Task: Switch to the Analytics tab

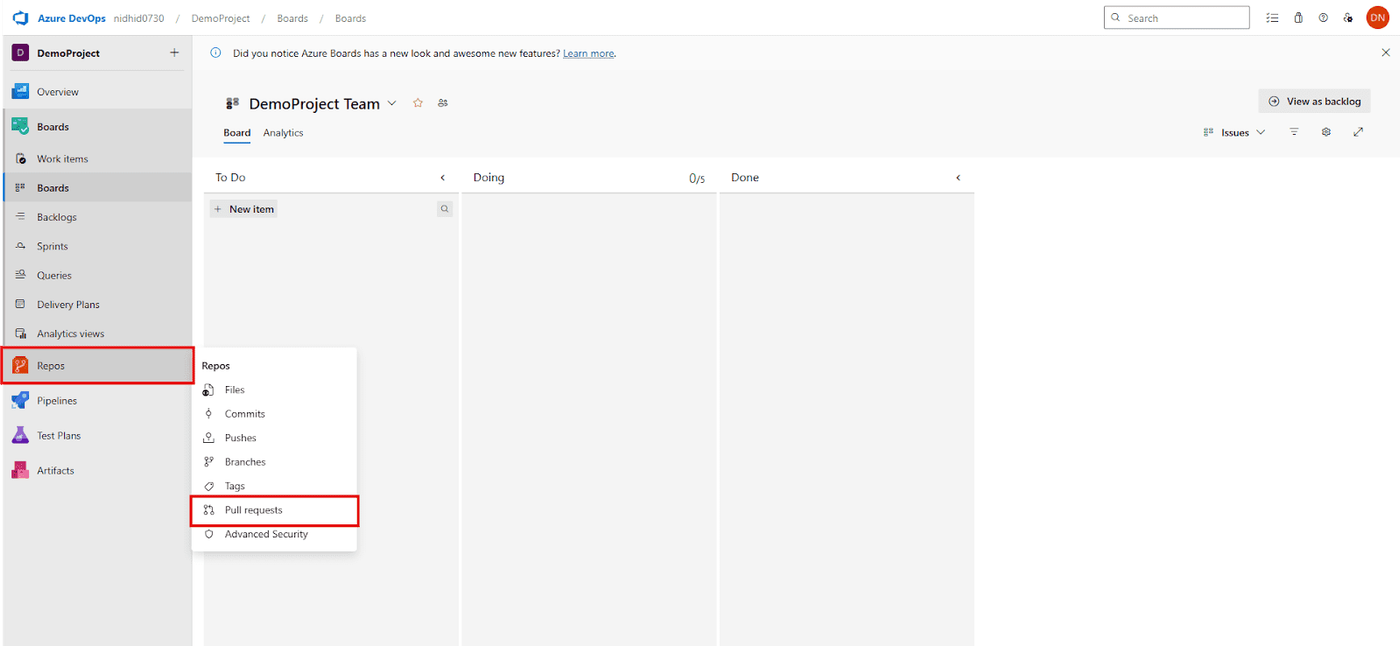Action: click(283, 133)
